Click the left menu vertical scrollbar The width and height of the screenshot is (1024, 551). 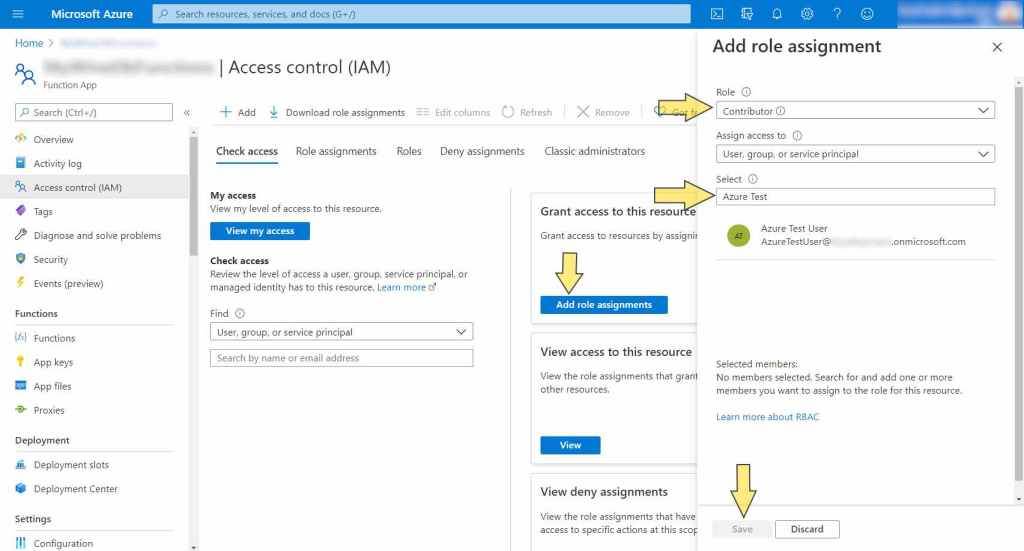[193, 196]
